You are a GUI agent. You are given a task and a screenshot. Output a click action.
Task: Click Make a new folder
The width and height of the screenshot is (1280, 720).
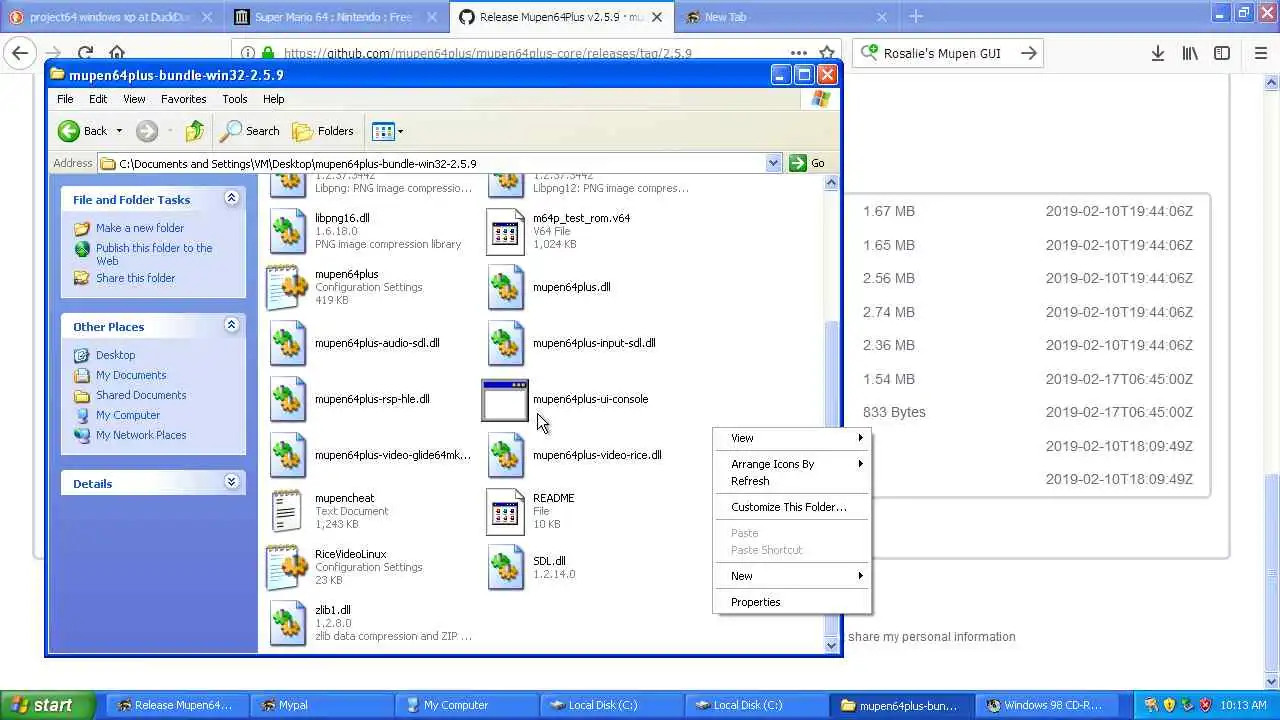(x=140, y=228)
